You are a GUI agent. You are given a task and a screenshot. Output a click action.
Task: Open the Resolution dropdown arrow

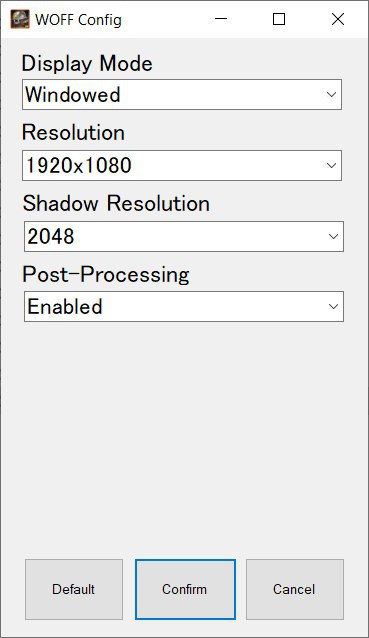coord(331,166)
